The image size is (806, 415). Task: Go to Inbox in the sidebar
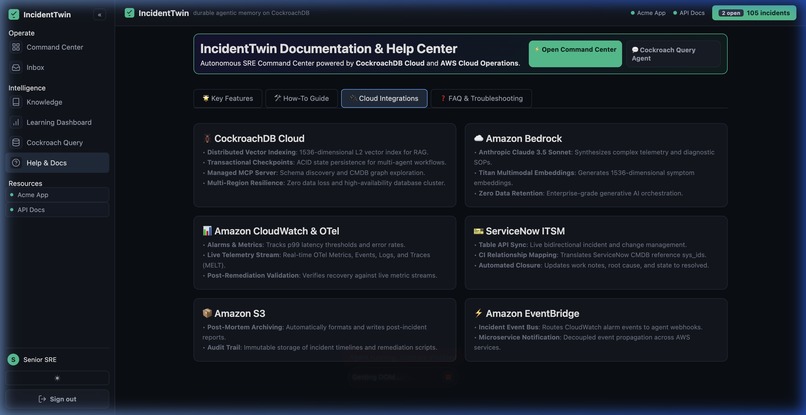57,67
